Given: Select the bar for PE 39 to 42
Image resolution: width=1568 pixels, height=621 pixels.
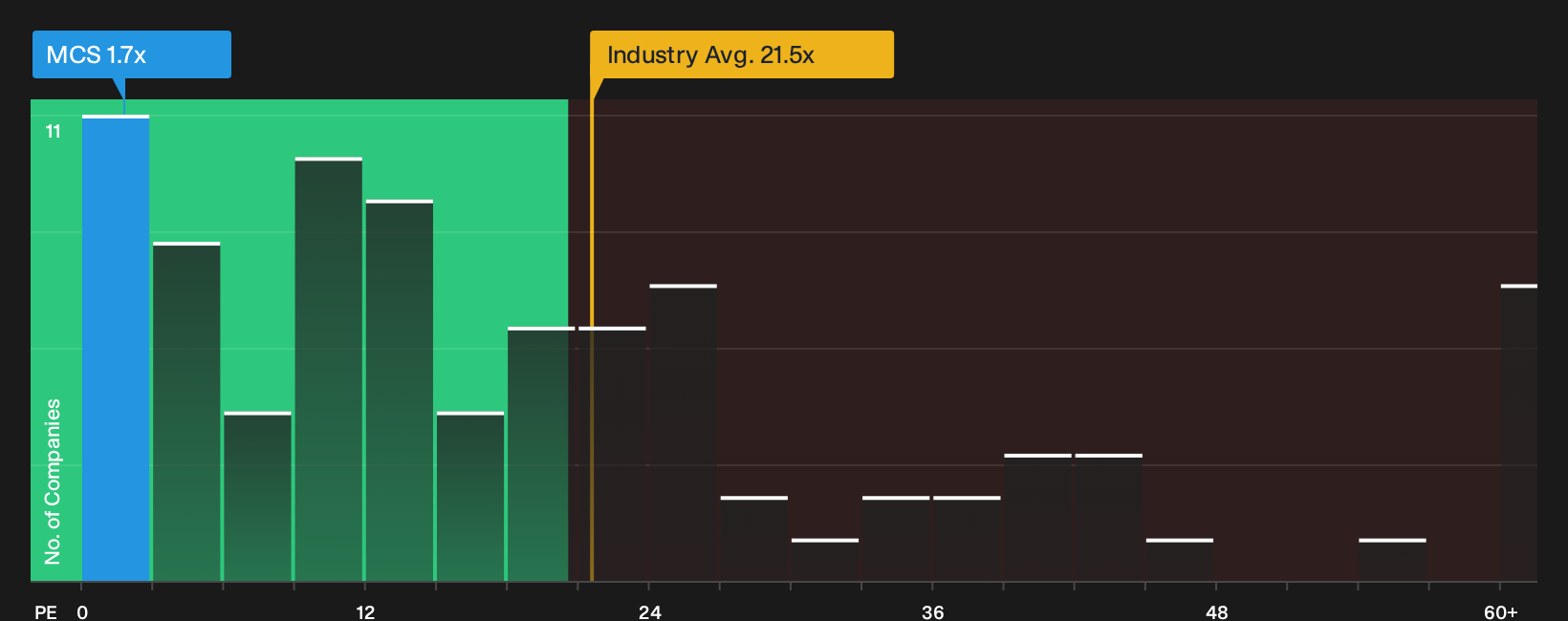Looking at the screenshot, I should [1037, 518].
